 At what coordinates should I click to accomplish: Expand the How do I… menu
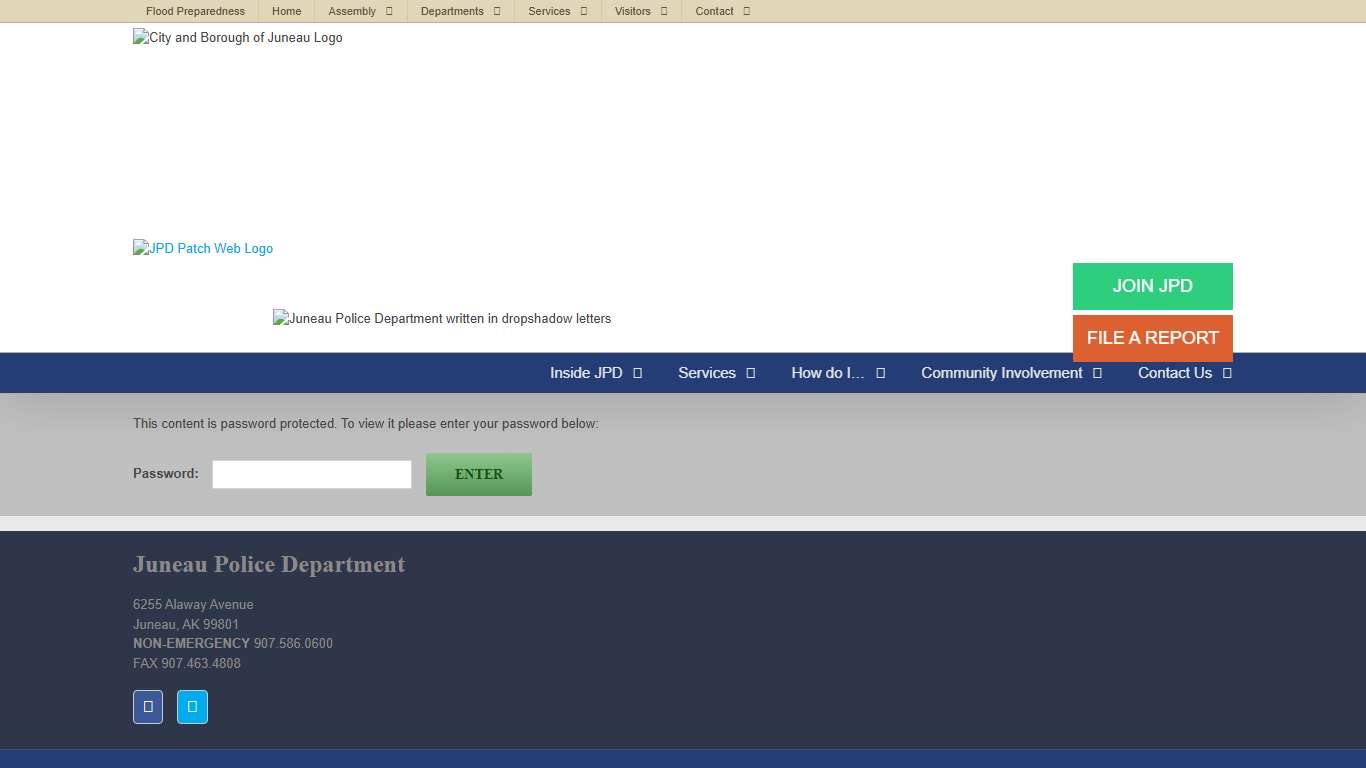837,373
